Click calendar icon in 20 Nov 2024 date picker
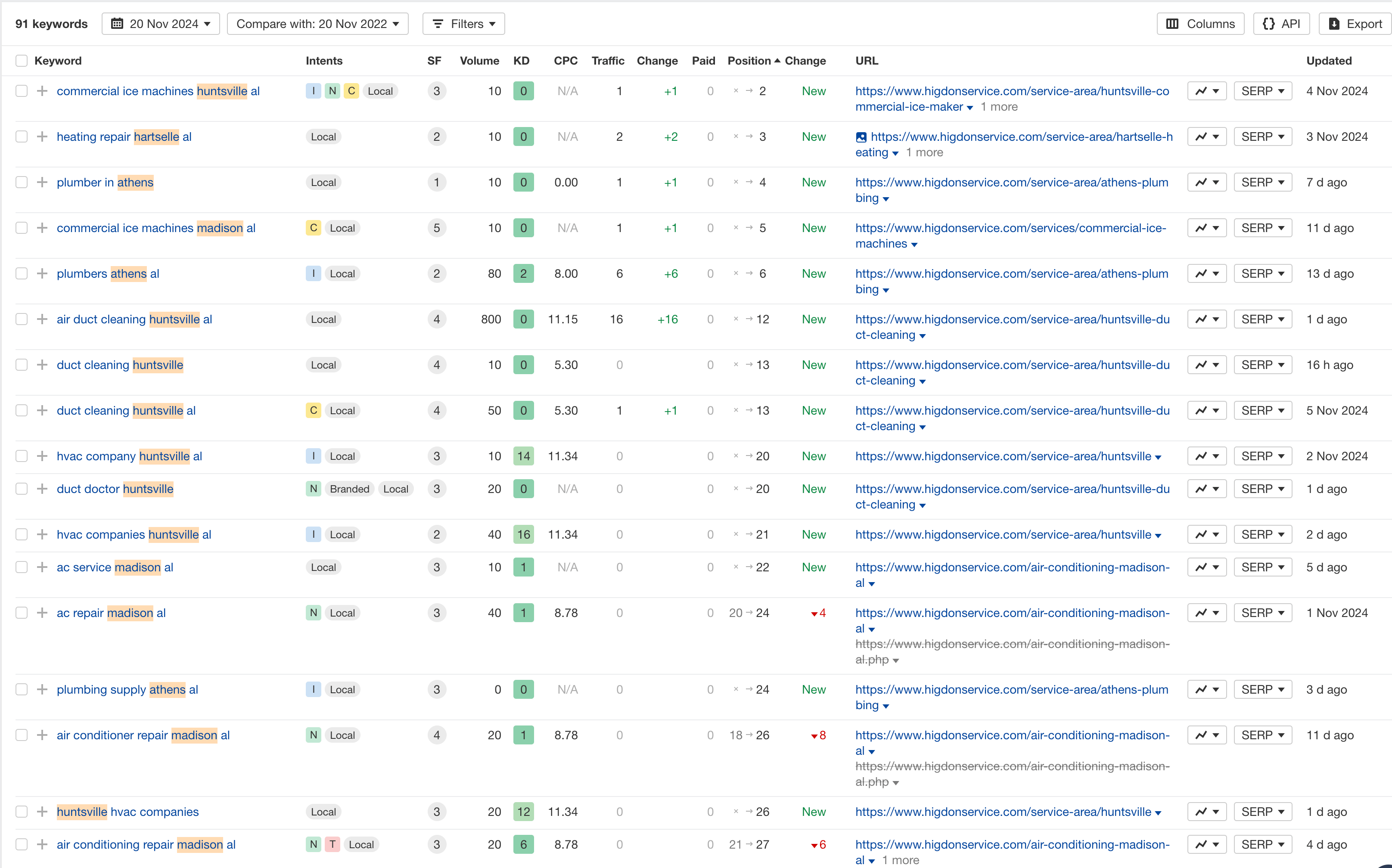1392x868 pixels. coord(117,24)
